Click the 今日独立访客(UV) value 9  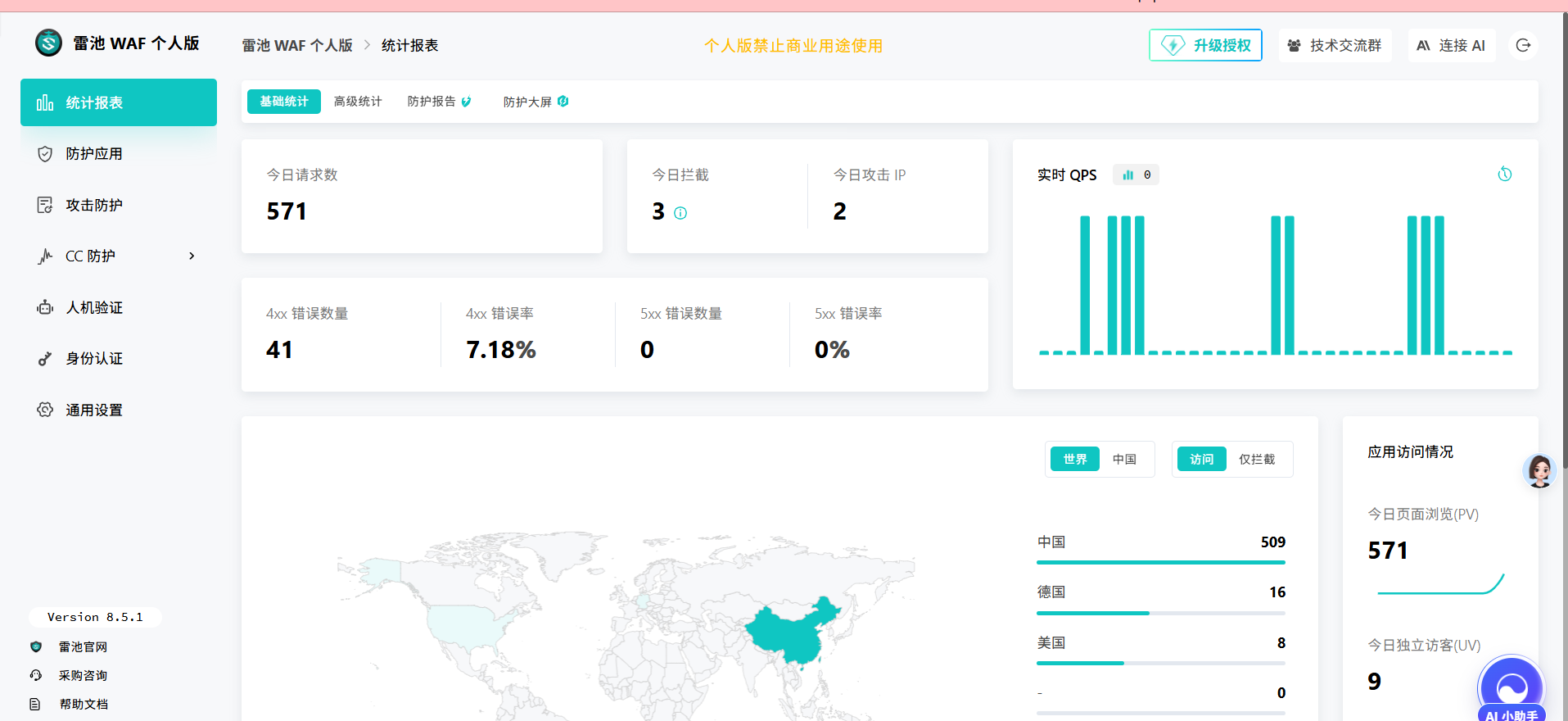point(1374,682)
